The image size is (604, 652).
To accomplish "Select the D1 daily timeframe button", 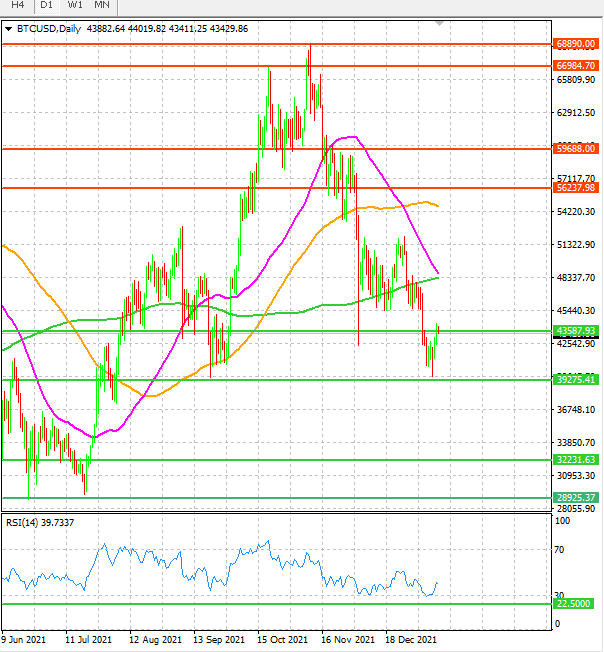I will [x=47, y=5].
